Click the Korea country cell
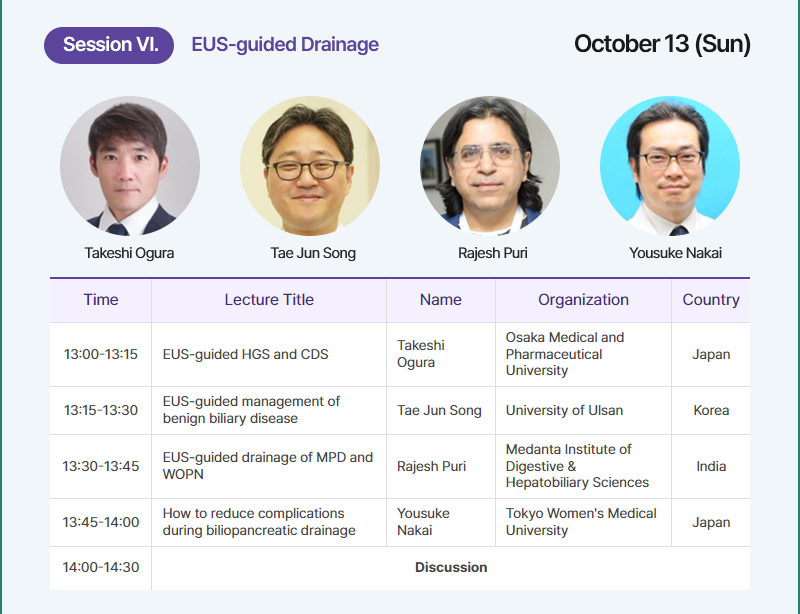The height and width of the screenshot is (614, 800). 711,410
